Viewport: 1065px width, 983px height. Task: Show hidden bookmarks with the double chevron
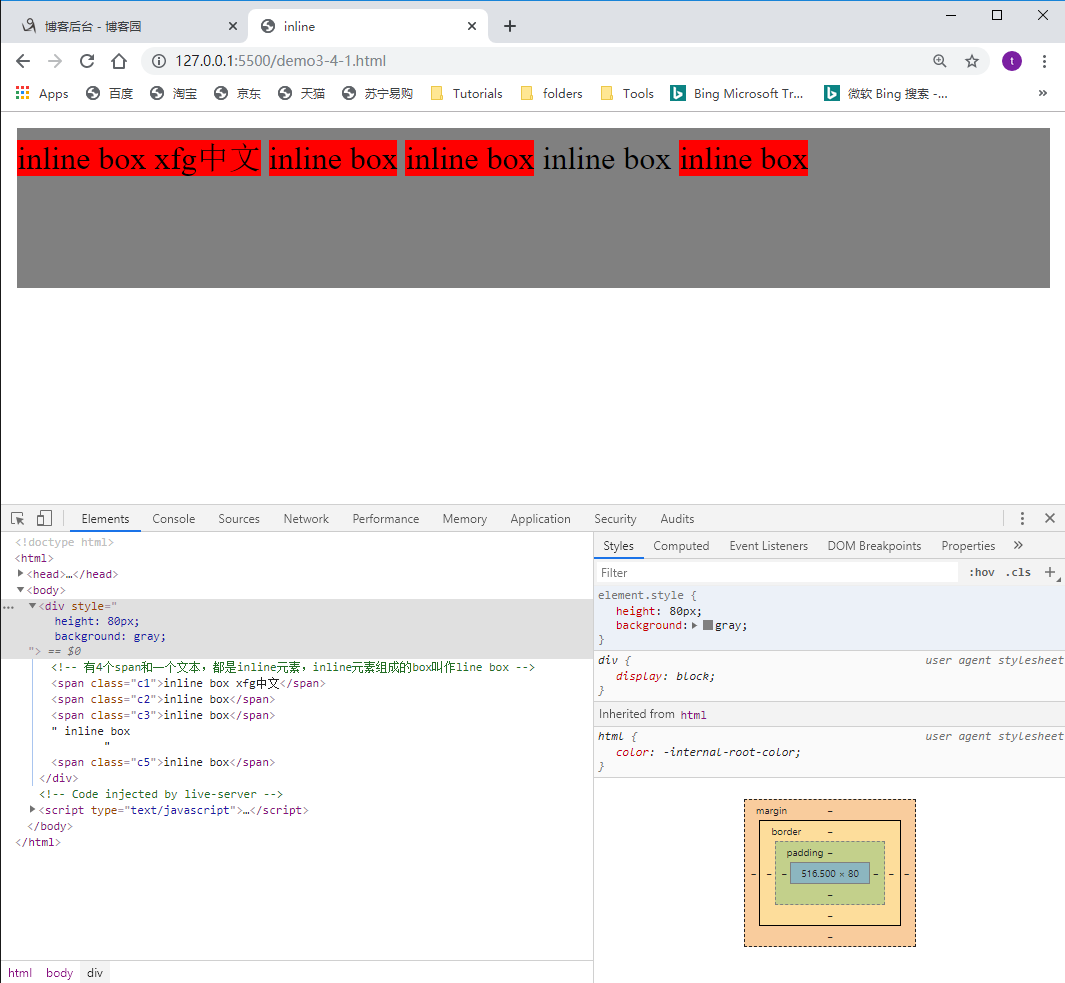coord(1043,93)
